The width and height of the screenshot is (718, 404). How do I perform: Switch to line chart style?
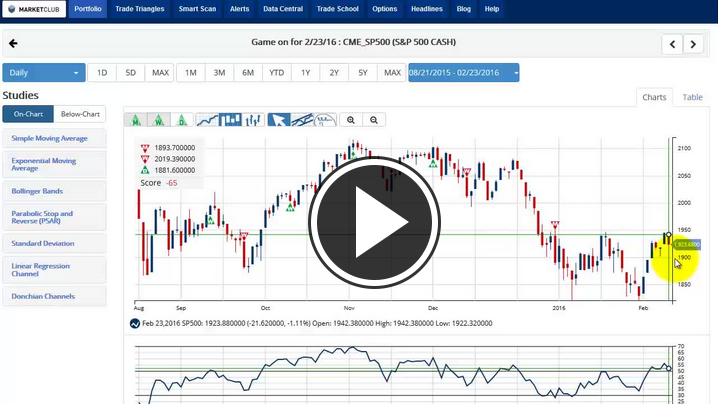click(x=207, y=120)
